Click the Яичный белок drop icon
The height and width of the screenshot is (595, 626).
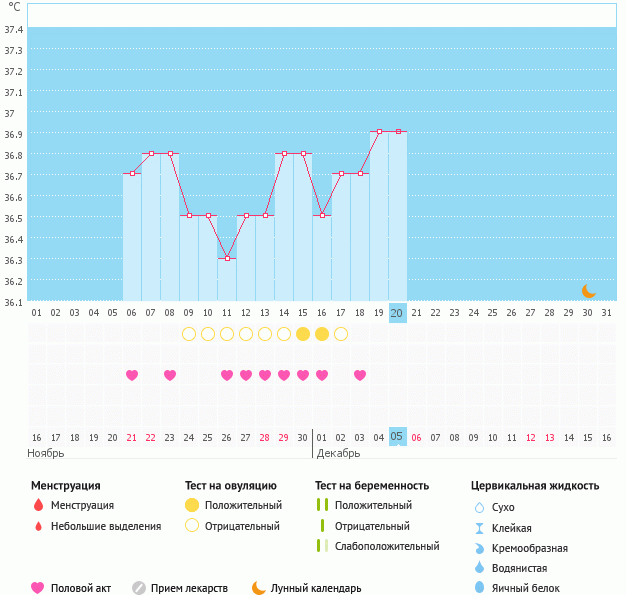pyautogui.click(x=479, y=588)
